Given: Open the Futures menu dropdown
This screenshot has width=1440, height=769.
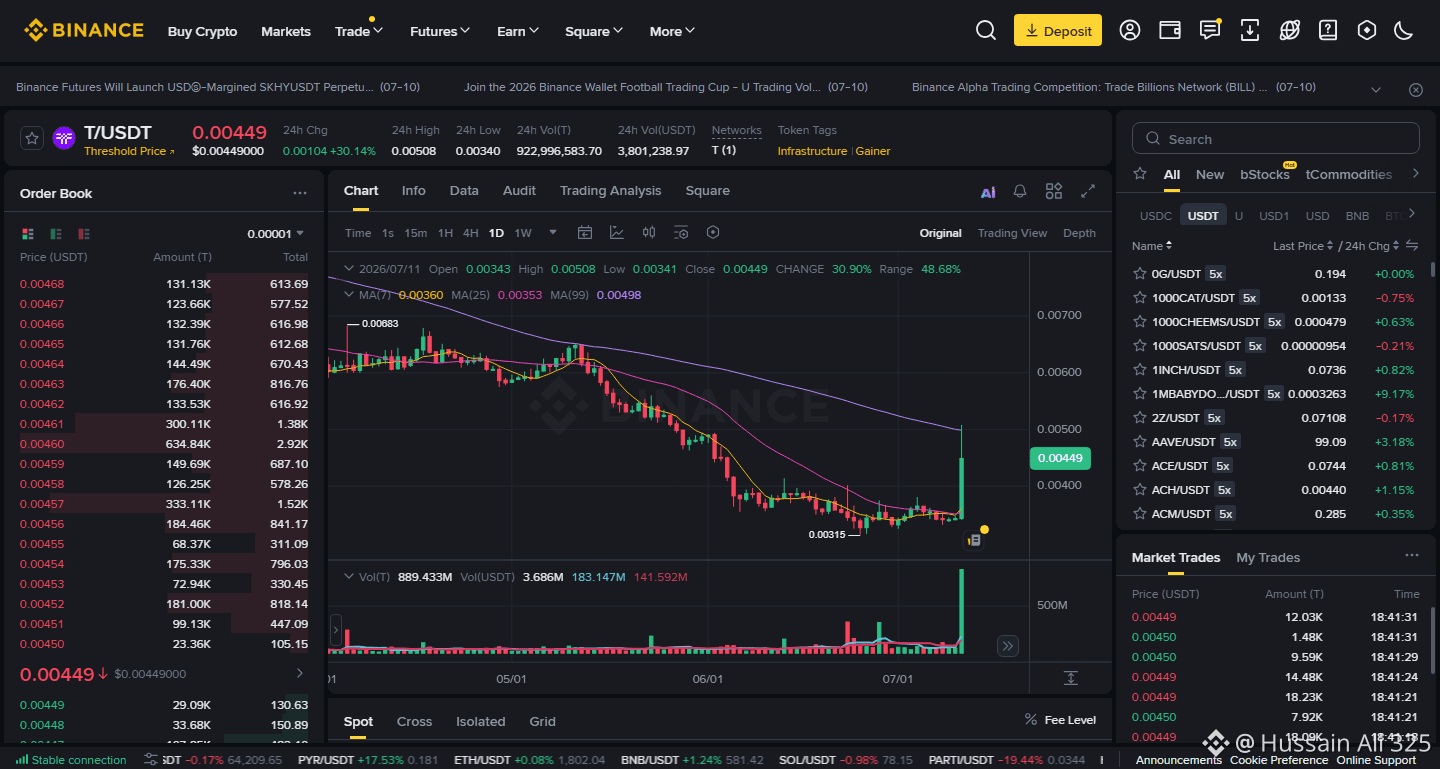Looking at the screenshot, I should click(440, 31).
